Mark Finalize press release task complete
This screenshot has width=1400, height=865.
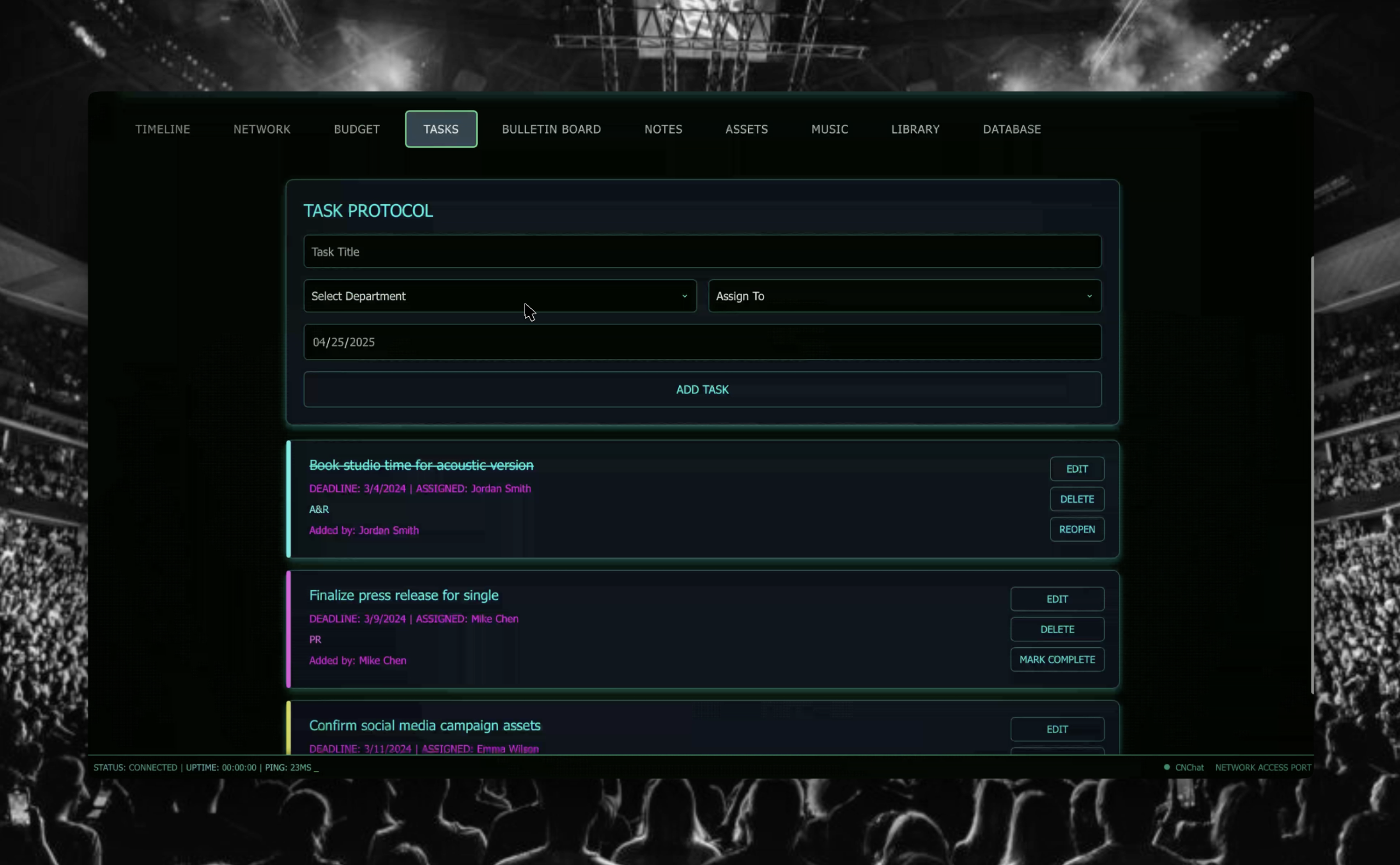click(1057, 660)
